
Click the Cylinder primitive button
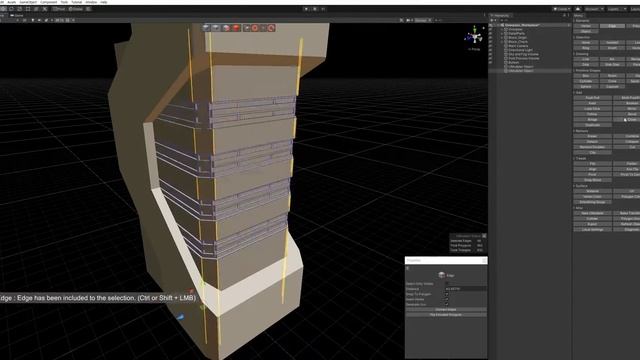click(x=586, y=81)
